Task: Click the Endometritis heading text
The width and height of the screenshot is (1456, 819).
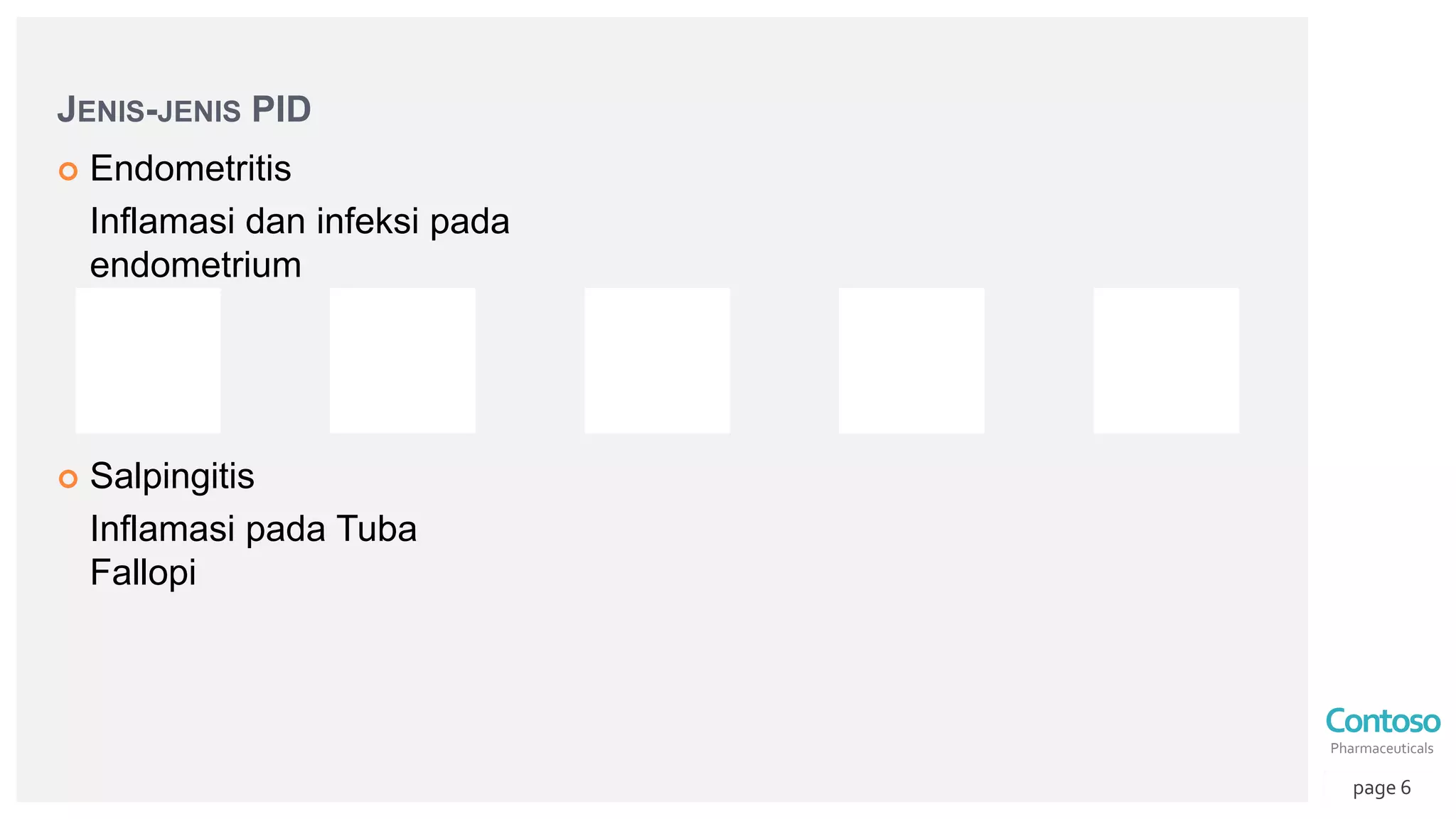Action: tap(191, 168)
